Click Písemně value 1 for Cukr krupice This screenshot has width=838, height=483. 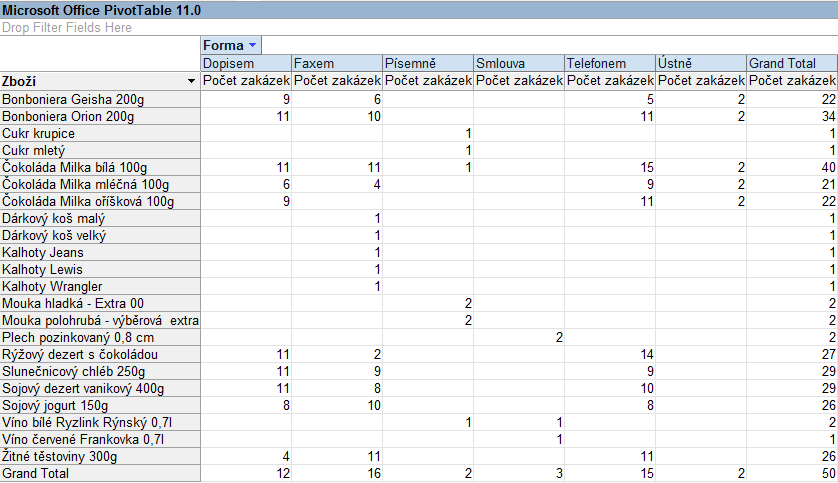[x=428, y=134]
